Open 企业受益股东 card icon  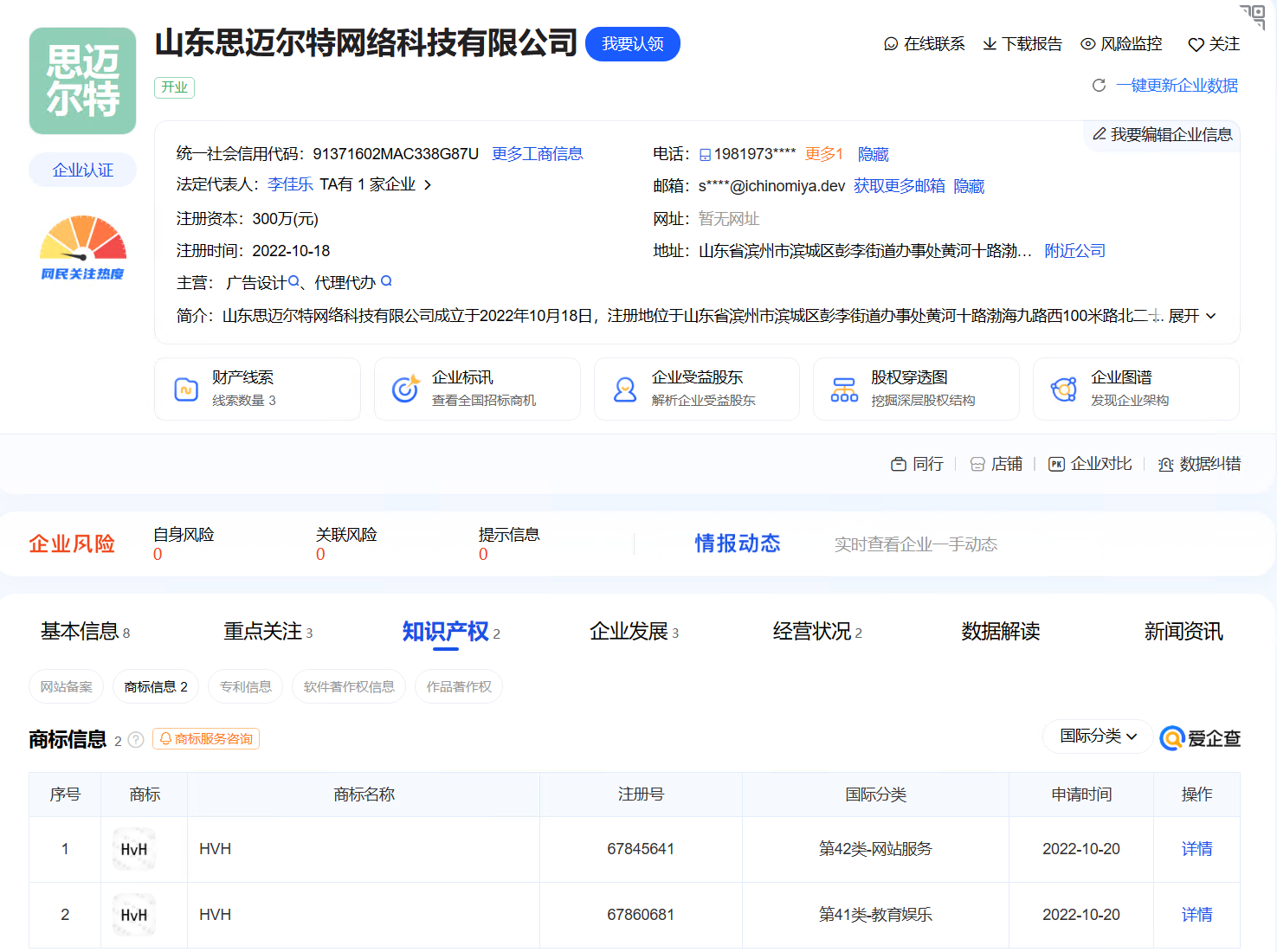click(625, 389)
